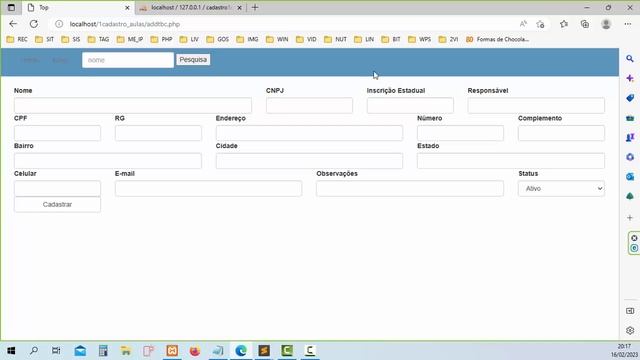640x360 pixels.
Task: Open sidebar tree icon
Action: point(630,196)
